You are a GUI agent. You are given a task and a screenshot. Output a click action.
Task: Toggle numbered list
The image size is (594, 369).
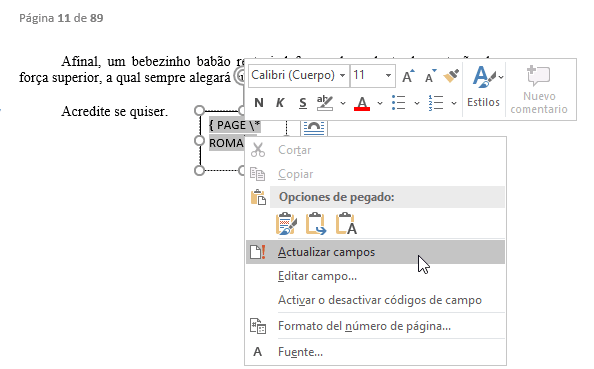point(436,103)
